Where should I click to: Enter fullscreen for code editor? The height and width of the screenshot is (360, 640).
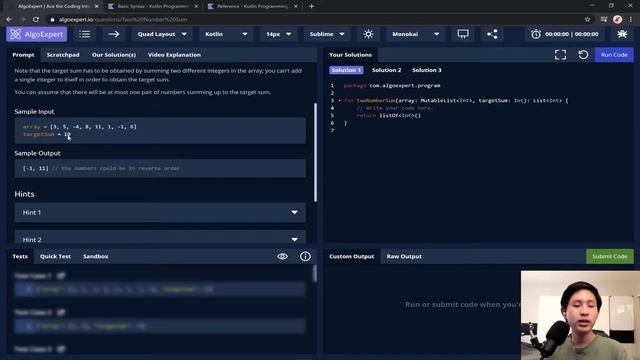[560, 55]
